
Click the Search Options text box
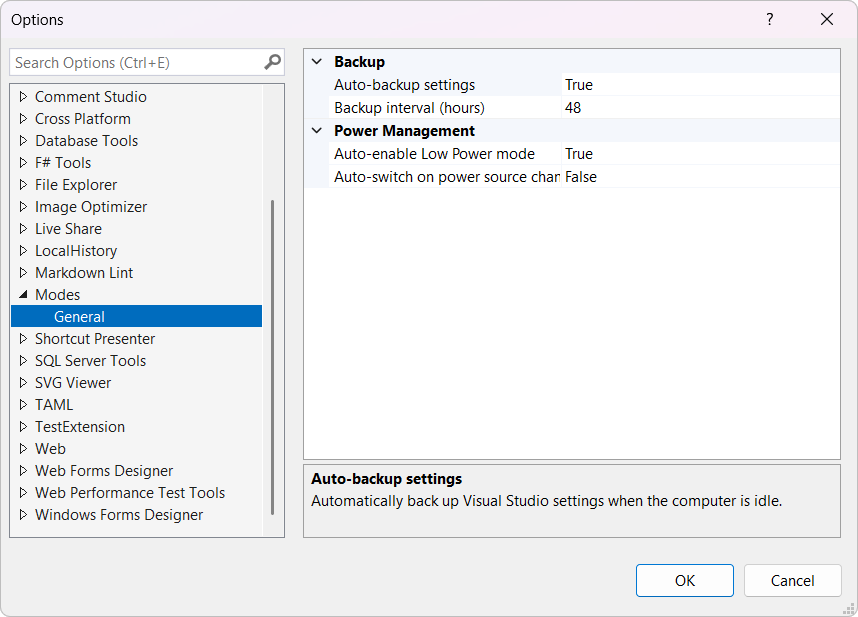click(x=135, y=62)
